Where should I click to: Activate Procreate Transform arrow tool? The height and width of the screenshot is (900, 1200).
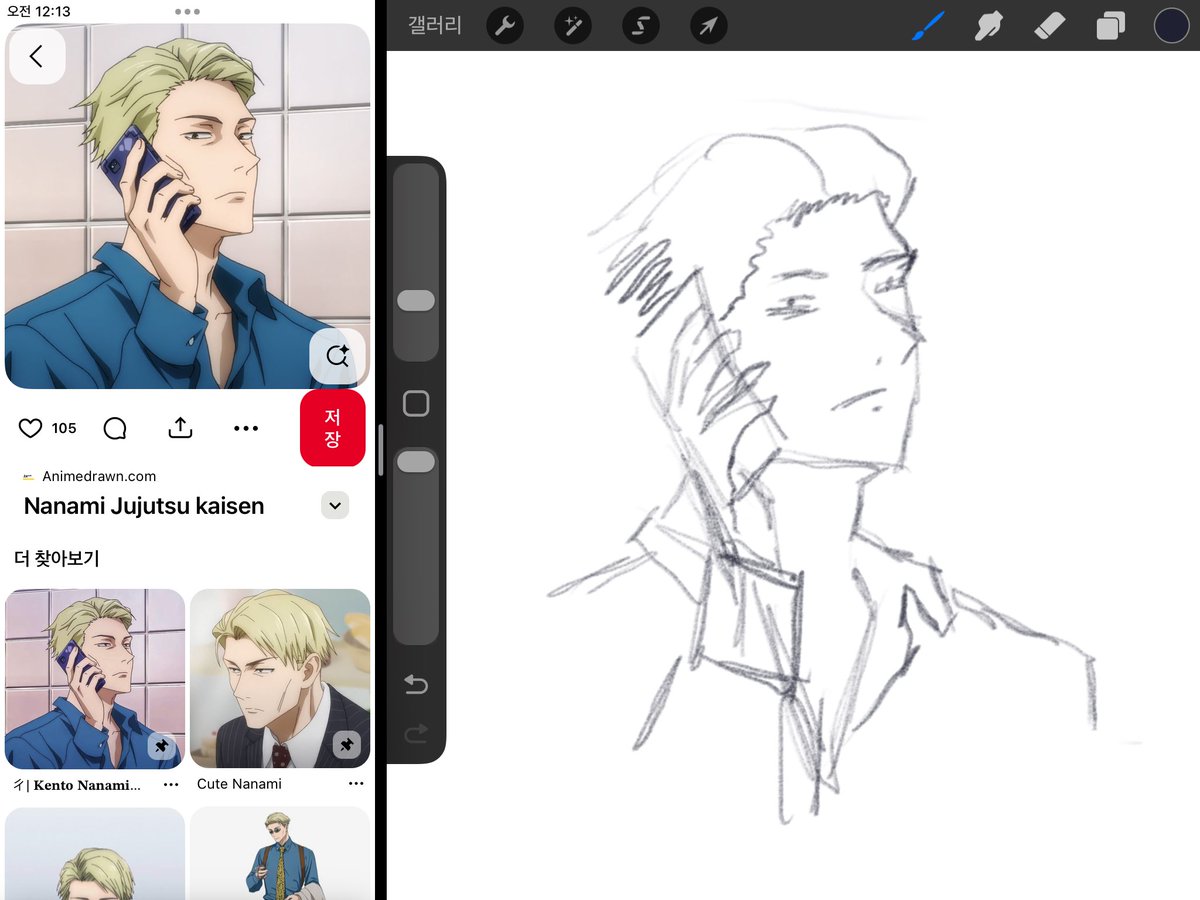click(x=708, y=26)
